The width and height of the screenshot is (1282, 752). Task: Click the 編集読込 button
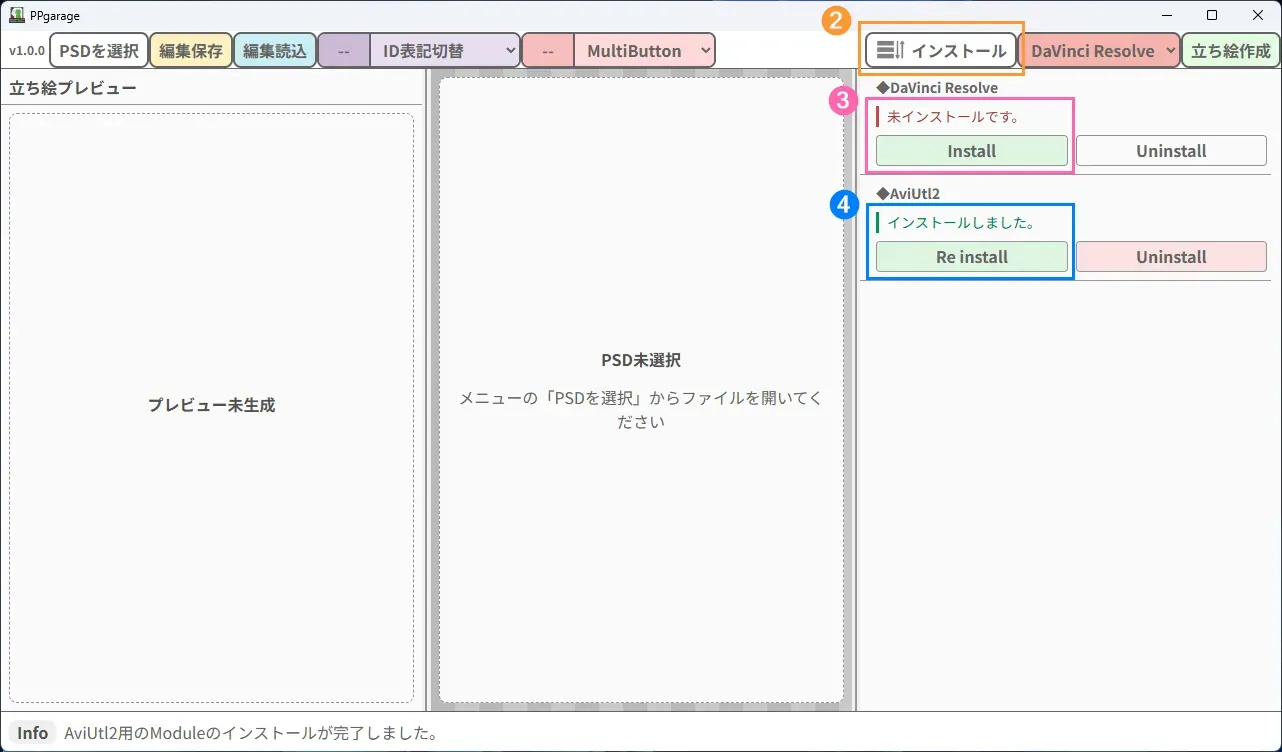click(x=275, y=51)
